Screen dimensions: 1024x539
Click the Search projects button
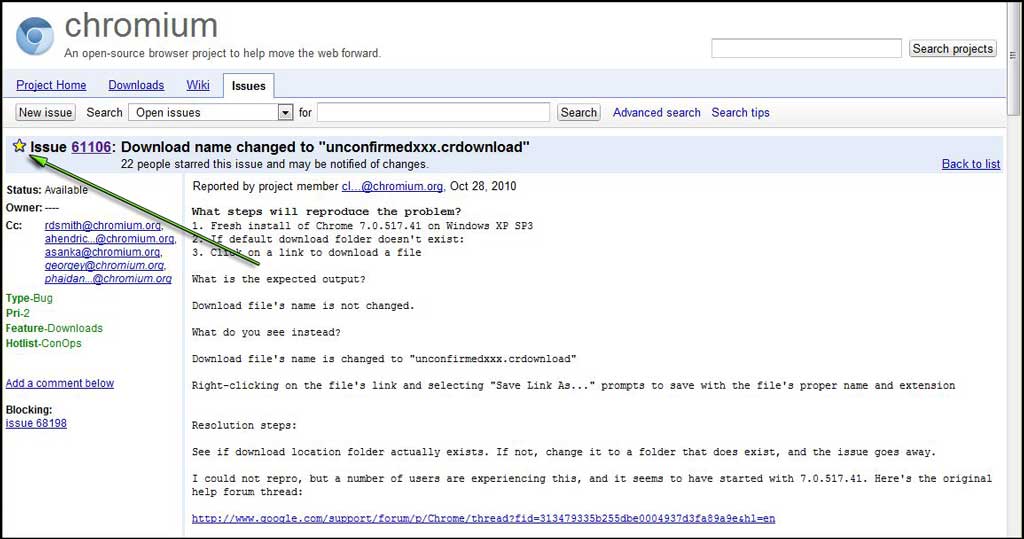tap(953, 48)
